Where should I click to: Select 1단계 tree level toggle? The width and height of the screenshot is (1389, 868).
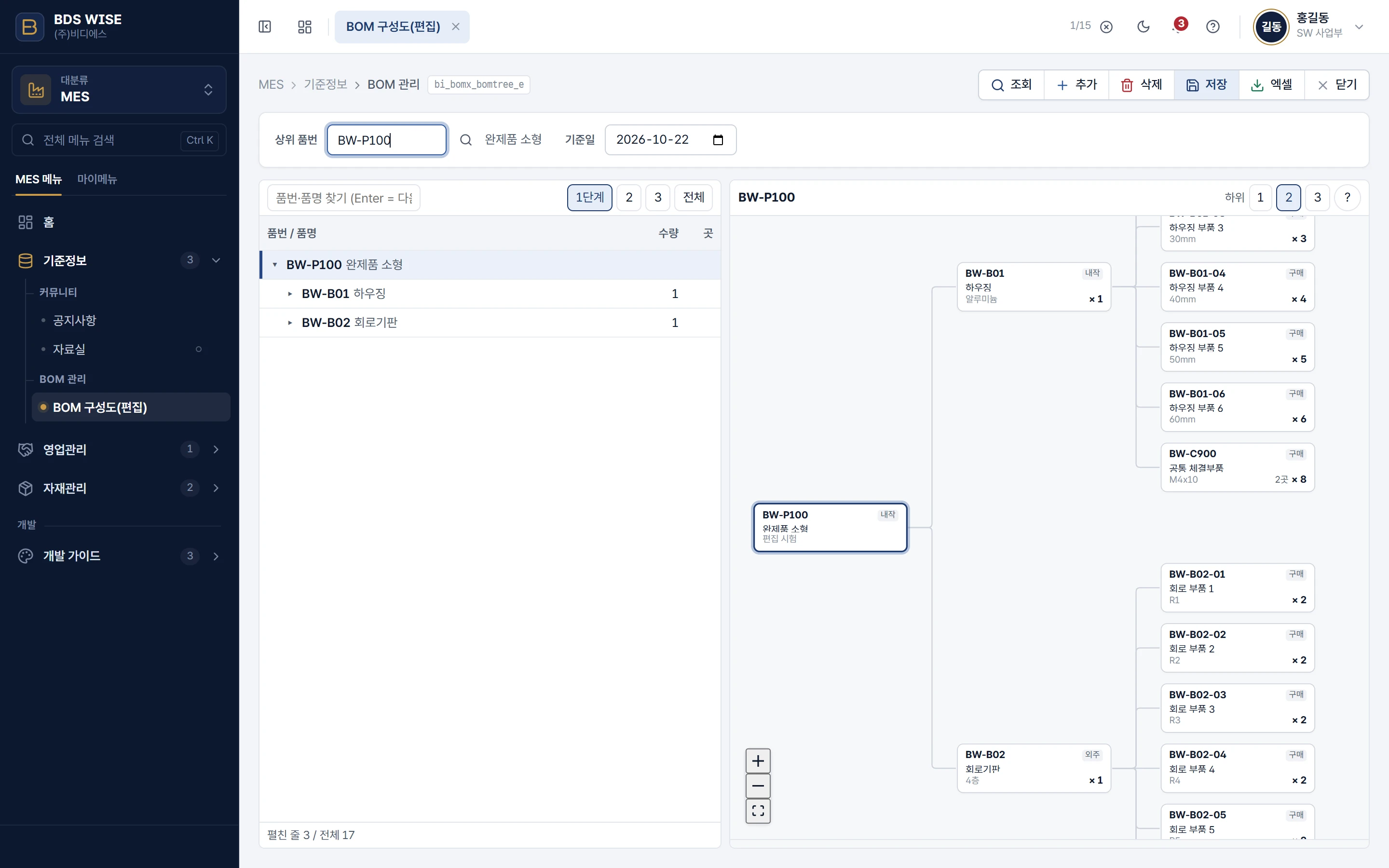tap(589, 198)
